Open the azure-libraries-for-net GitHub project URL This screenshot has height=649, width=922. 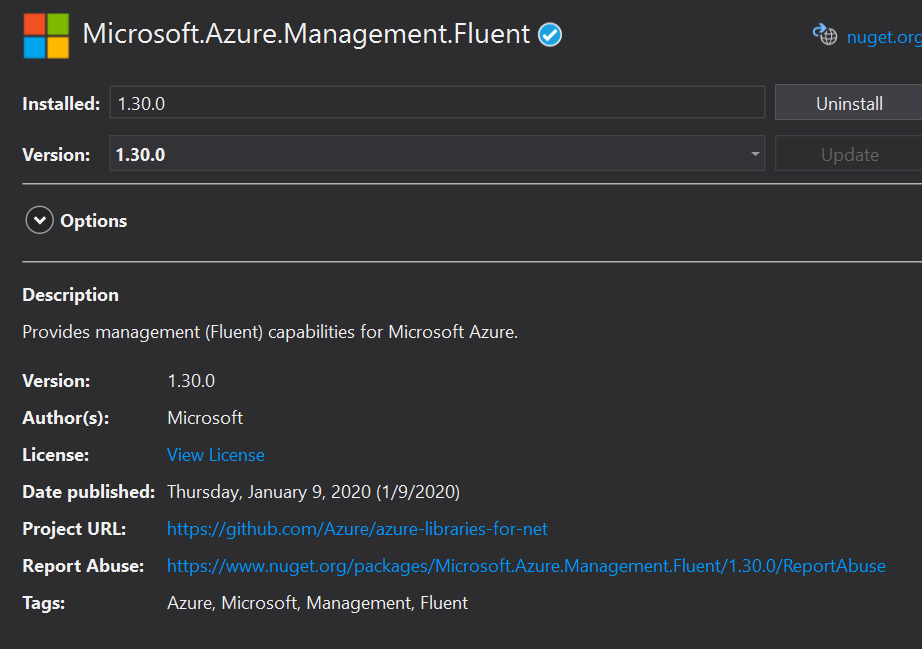(x=357, y=529)
